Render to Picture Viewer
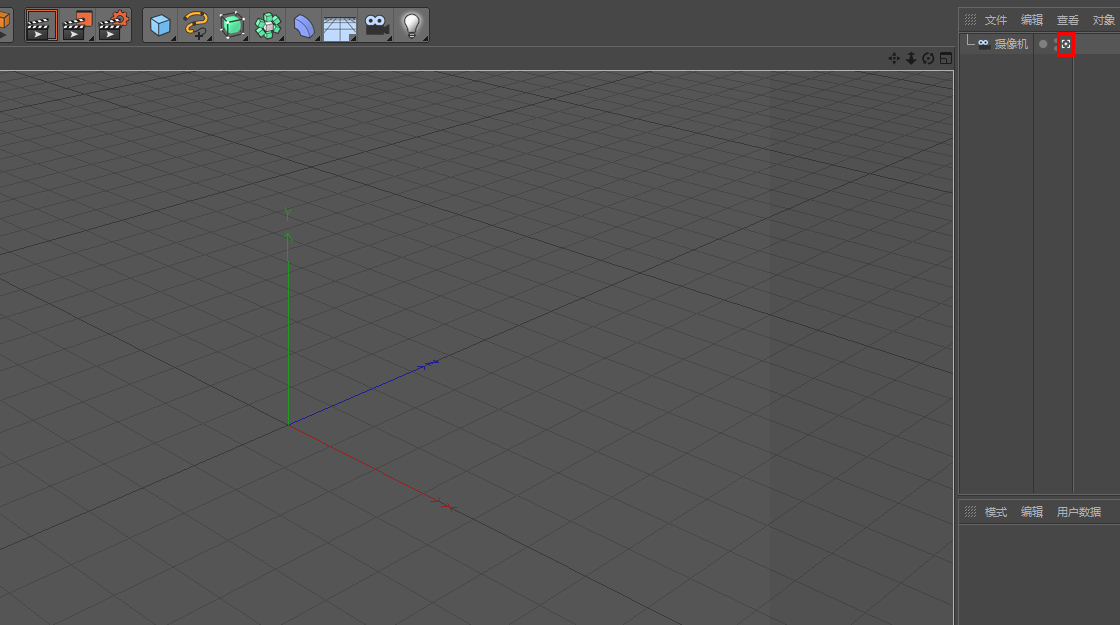The image size is (1120, 625). coord(73,25)
